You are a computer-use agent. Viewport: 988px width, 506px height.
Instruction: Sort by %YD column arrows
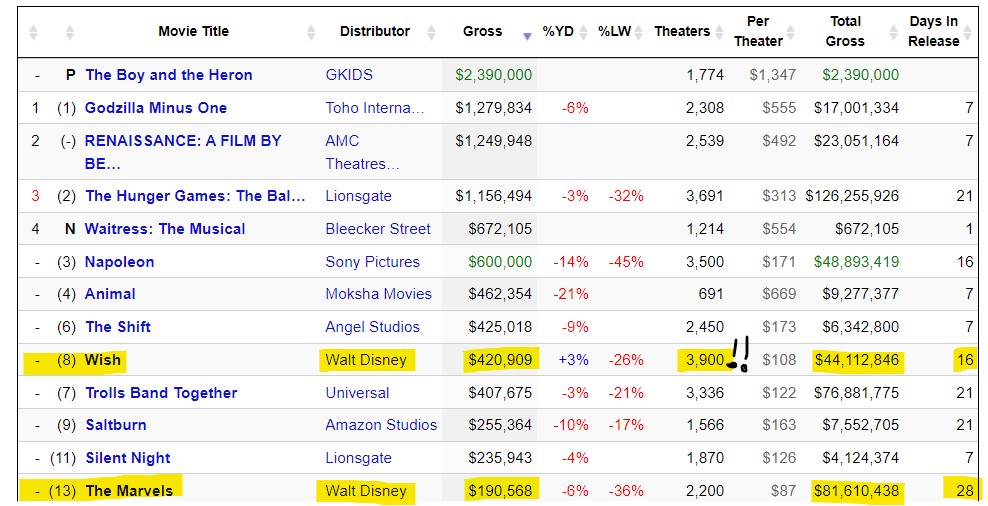[x=583, y=32]
